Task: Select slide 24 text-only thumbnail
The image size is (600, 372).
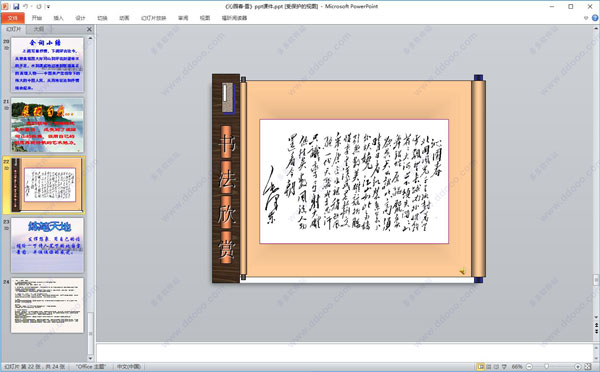Action: click(47, 305)
